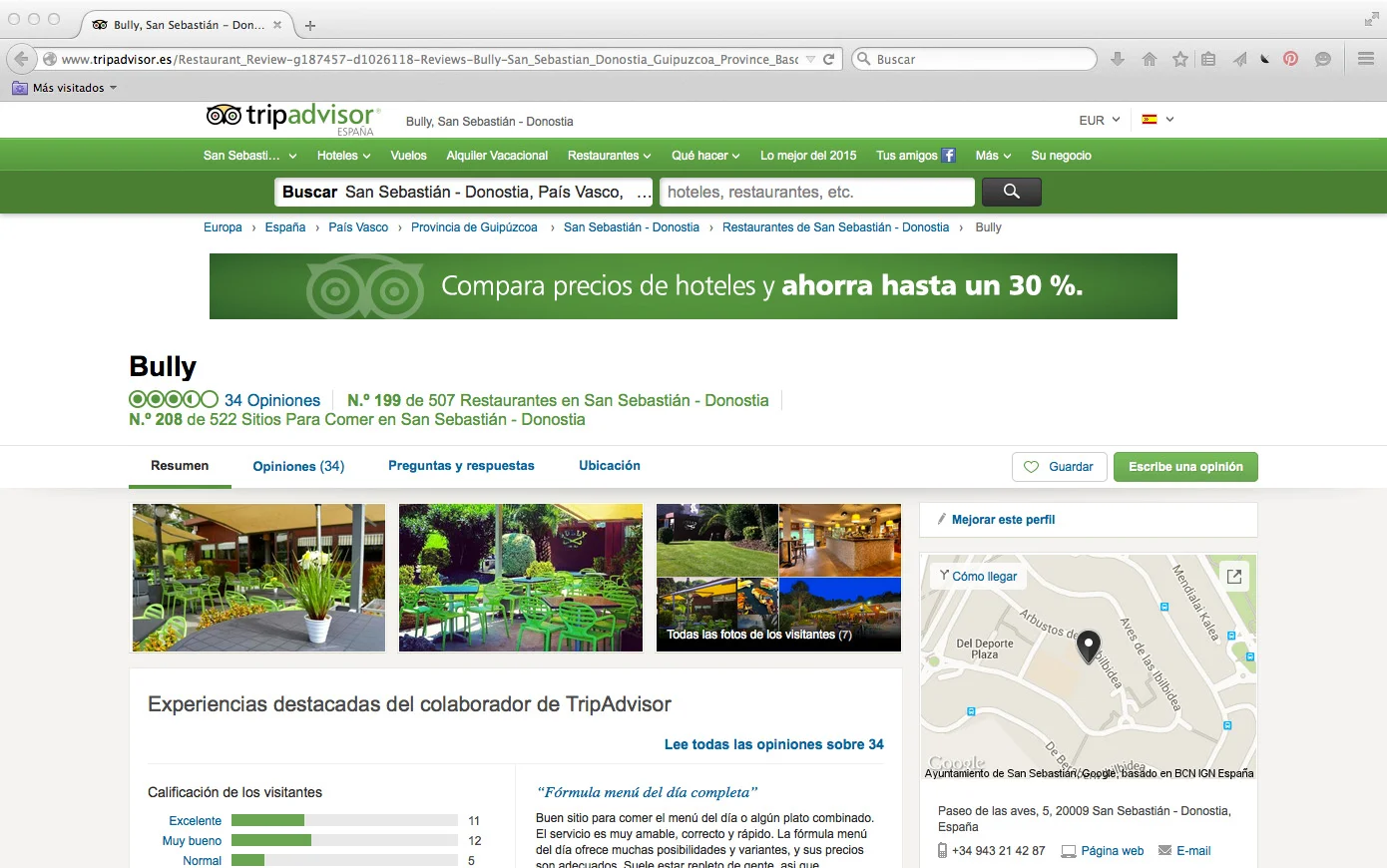Open the País Vasco breadcrumb link
The height and width of the screenshot is (868, 1387).
pyautogui.click(x=358, y=227)
